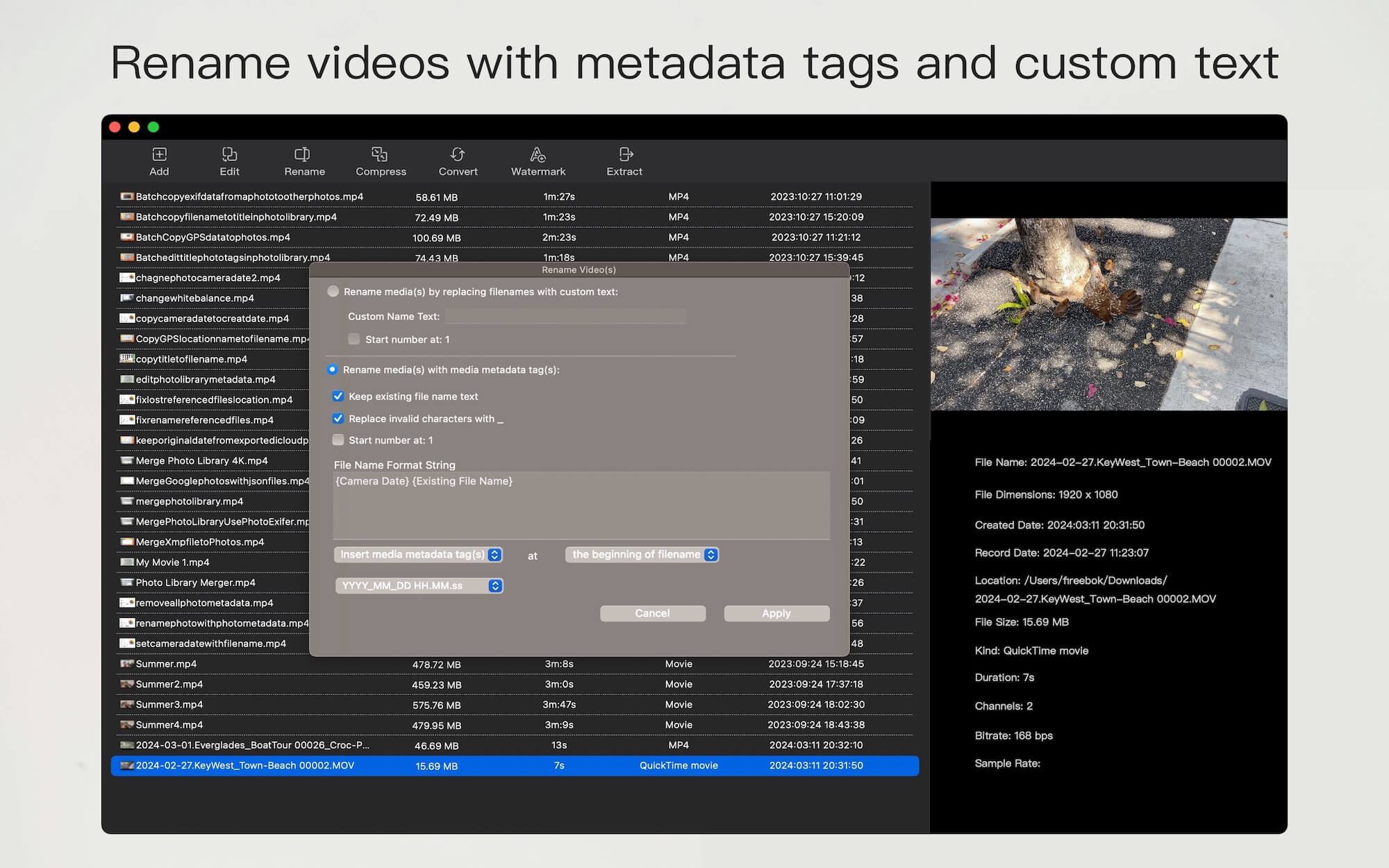1389x868 pixels.
Task: Open the Compress tool
Action: point(381,160)
